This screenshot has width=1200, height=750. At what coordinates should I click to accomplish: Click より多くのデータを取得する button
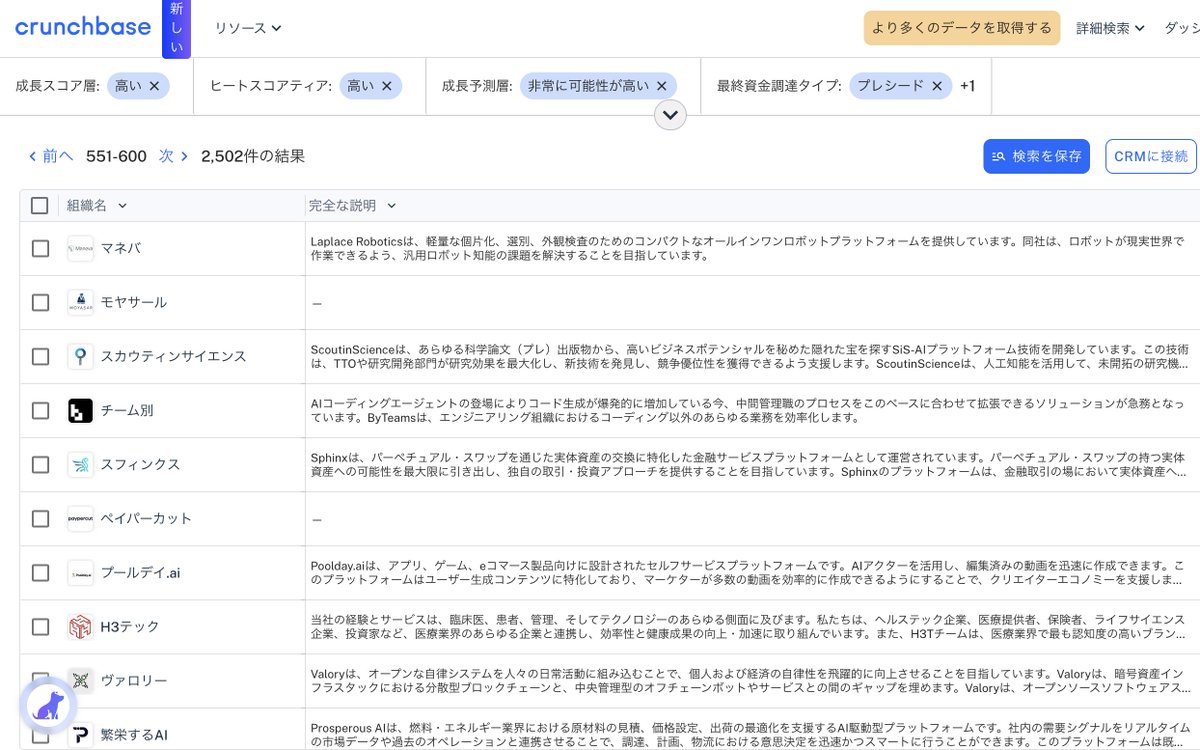(x=962, y=28)
